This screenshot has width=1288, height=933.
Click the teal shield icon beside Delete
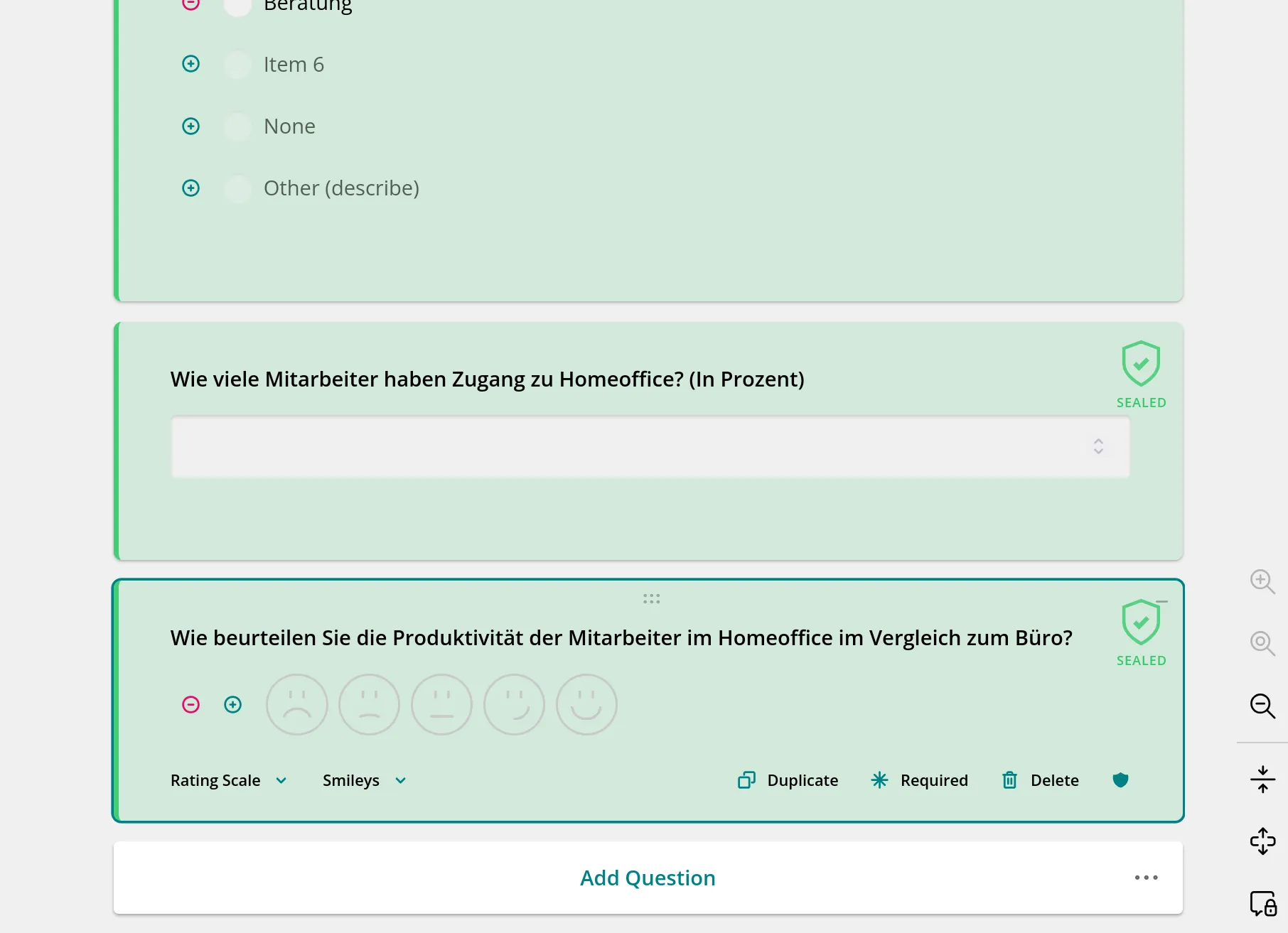tap(1121, 780)
